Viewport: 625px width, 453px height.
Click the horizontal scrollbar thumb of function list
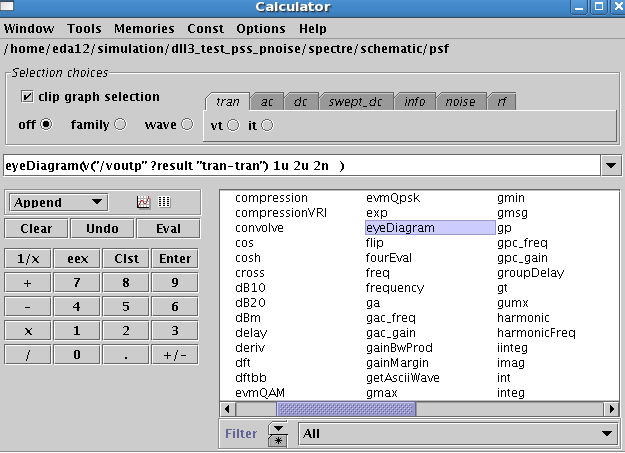(346, 409)
